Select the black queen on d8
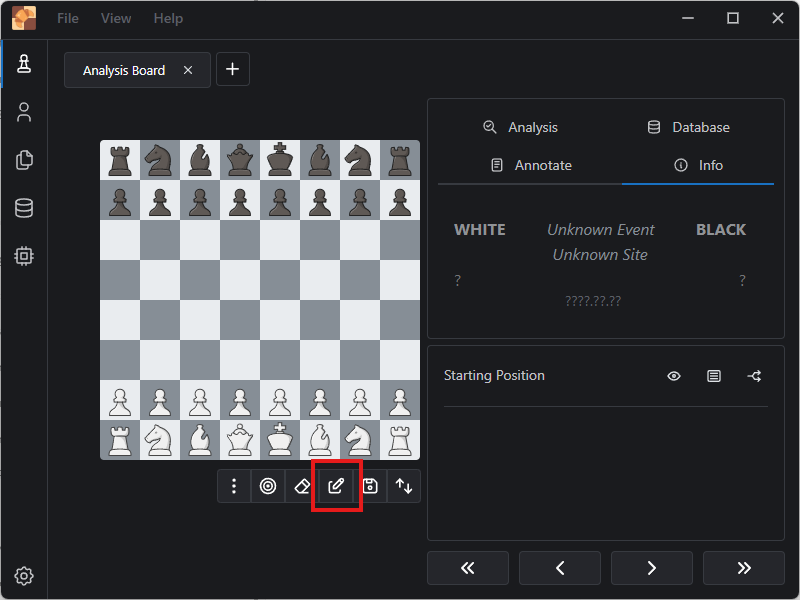This screenshot has width=800, height=600. [240, 160]
